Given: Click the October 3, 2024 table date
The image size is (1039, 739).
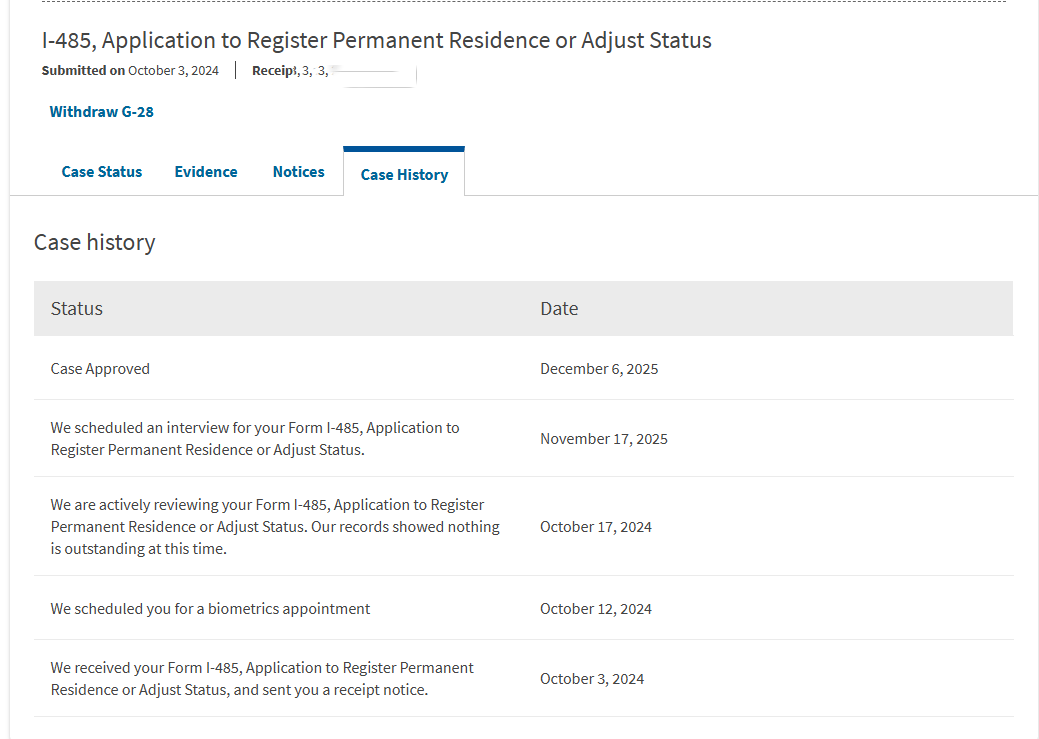Looking at the screenshot, I should point(592,679).
